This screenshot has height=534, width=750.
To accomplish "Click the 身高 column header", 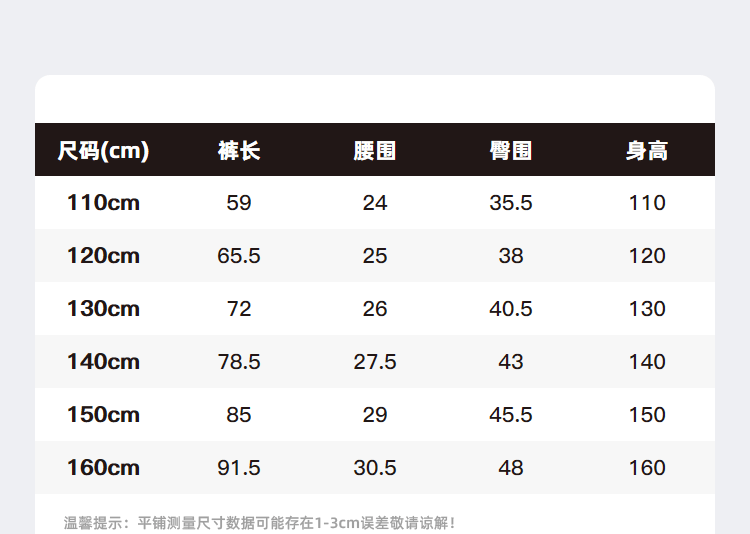I will coord(647,151).
